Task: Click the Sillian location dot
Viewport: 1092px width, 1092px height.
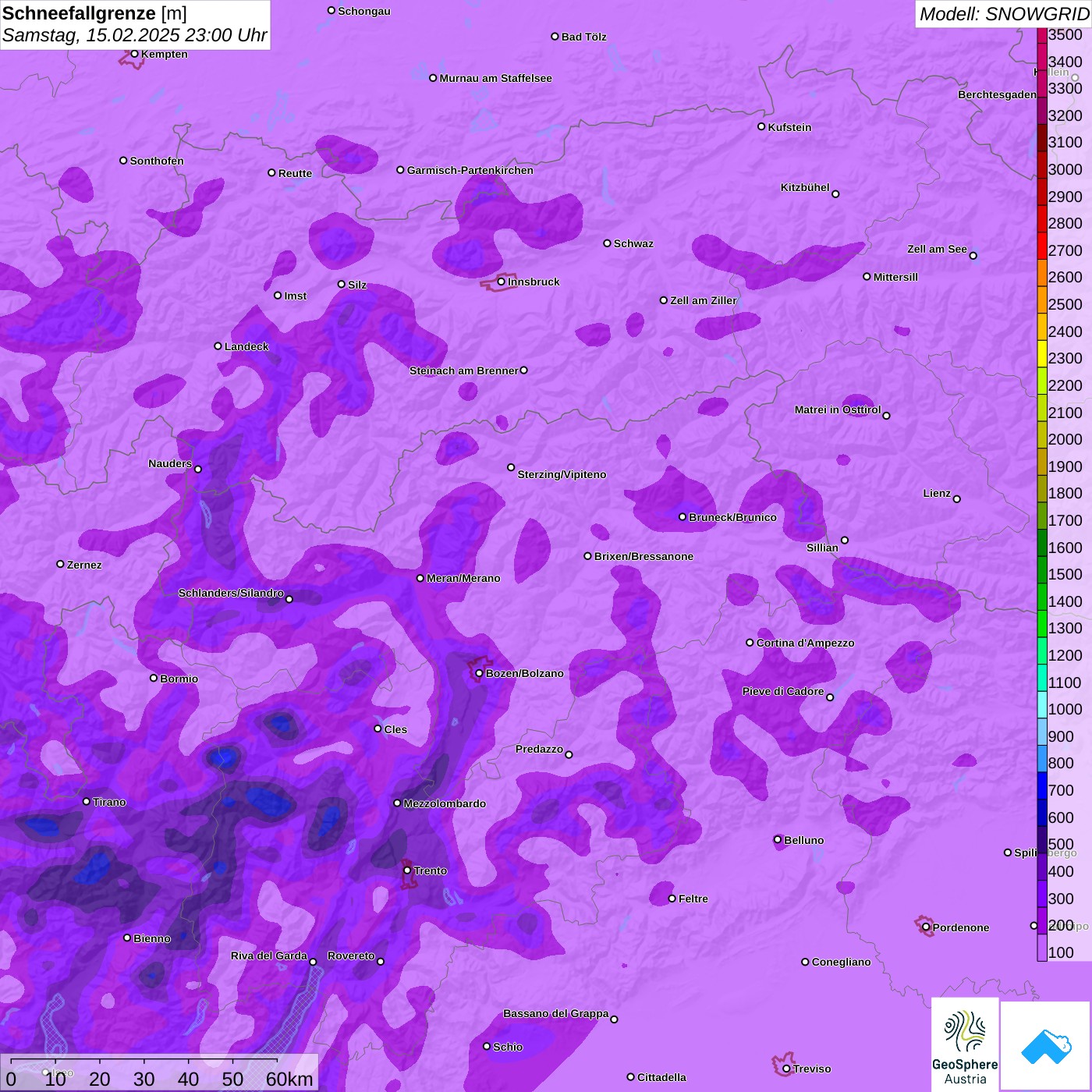Action: (845, 540)
